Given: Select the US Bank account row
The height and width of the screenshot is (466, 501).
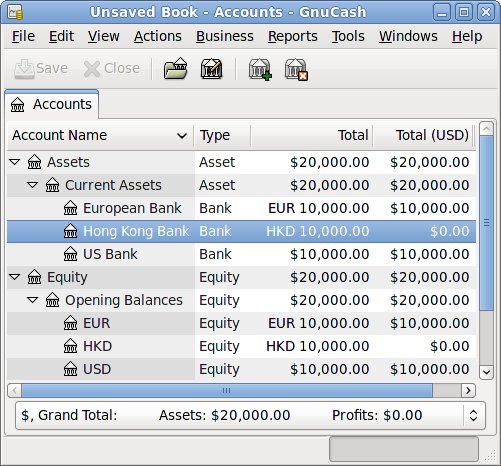Looking at the screenshot, I should point(241,254).
